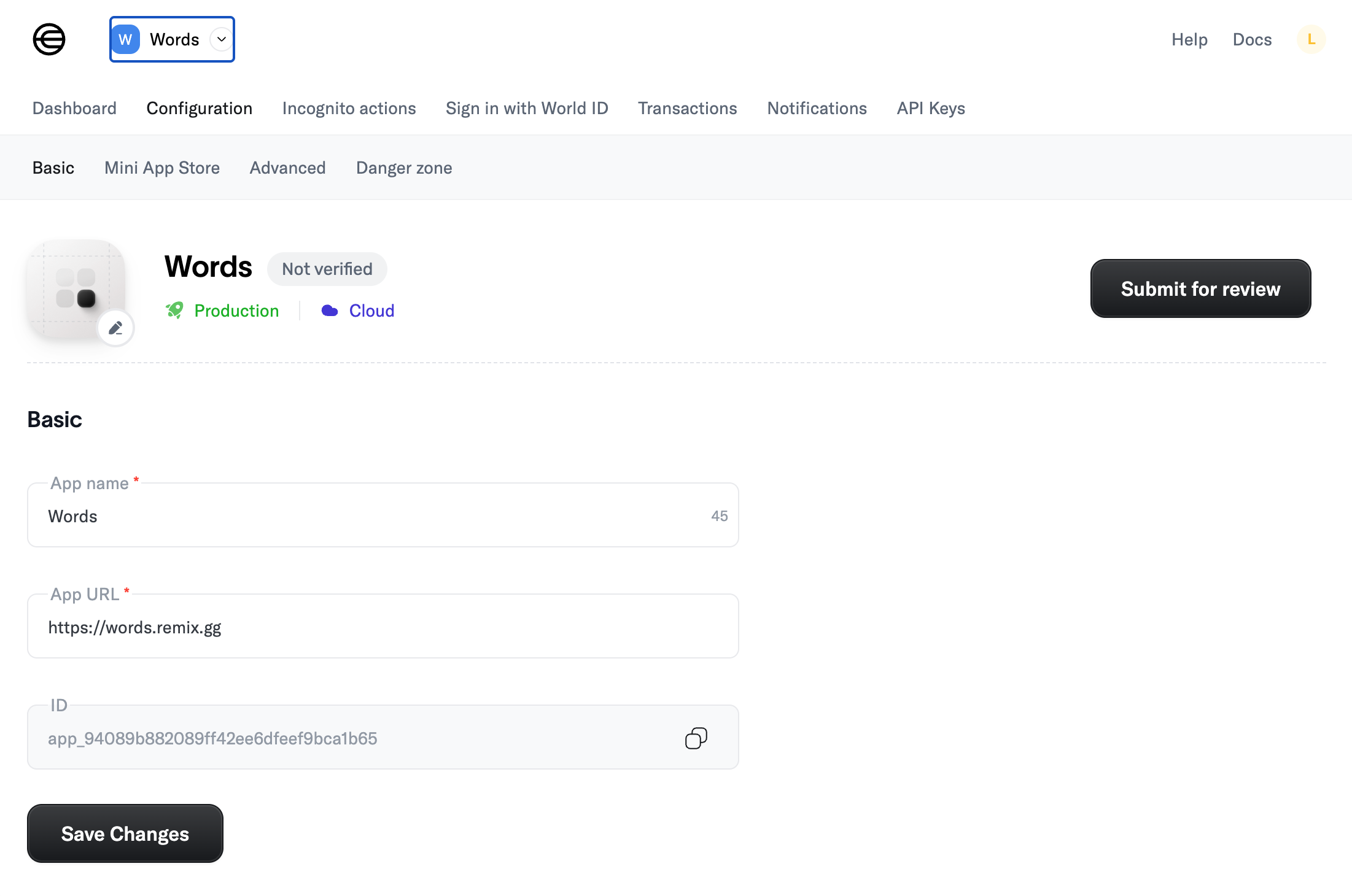1352x896 pixels.
Task: Expand the Words app selector chevron
Action: (x=222, y=39)
